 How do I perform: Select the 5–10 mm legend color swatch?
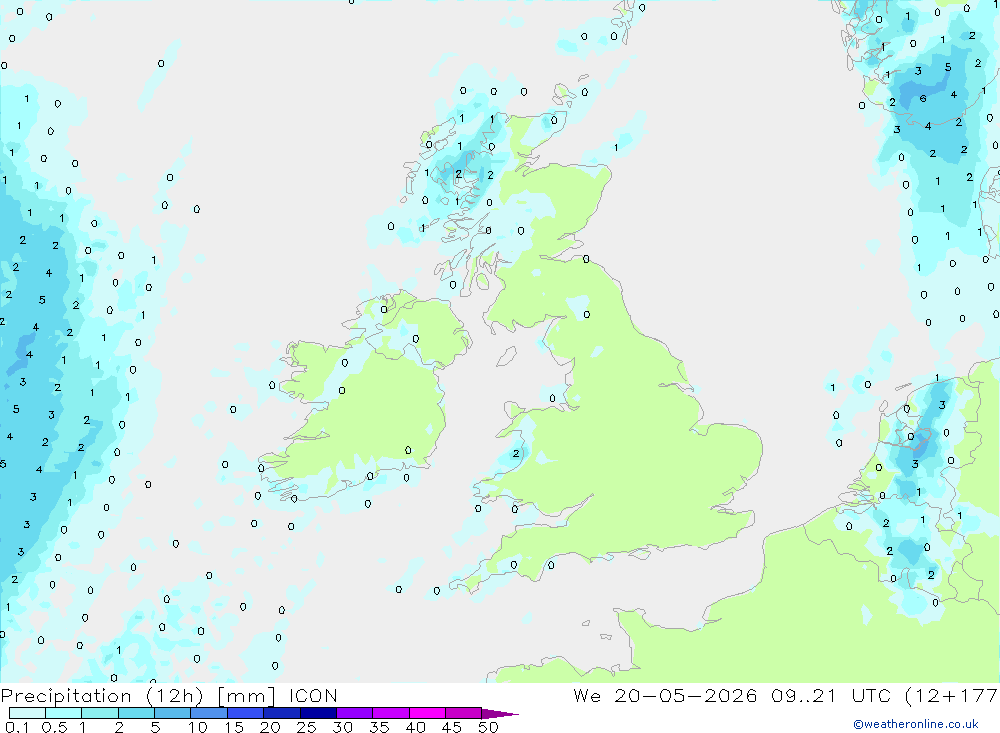point(173,713)
